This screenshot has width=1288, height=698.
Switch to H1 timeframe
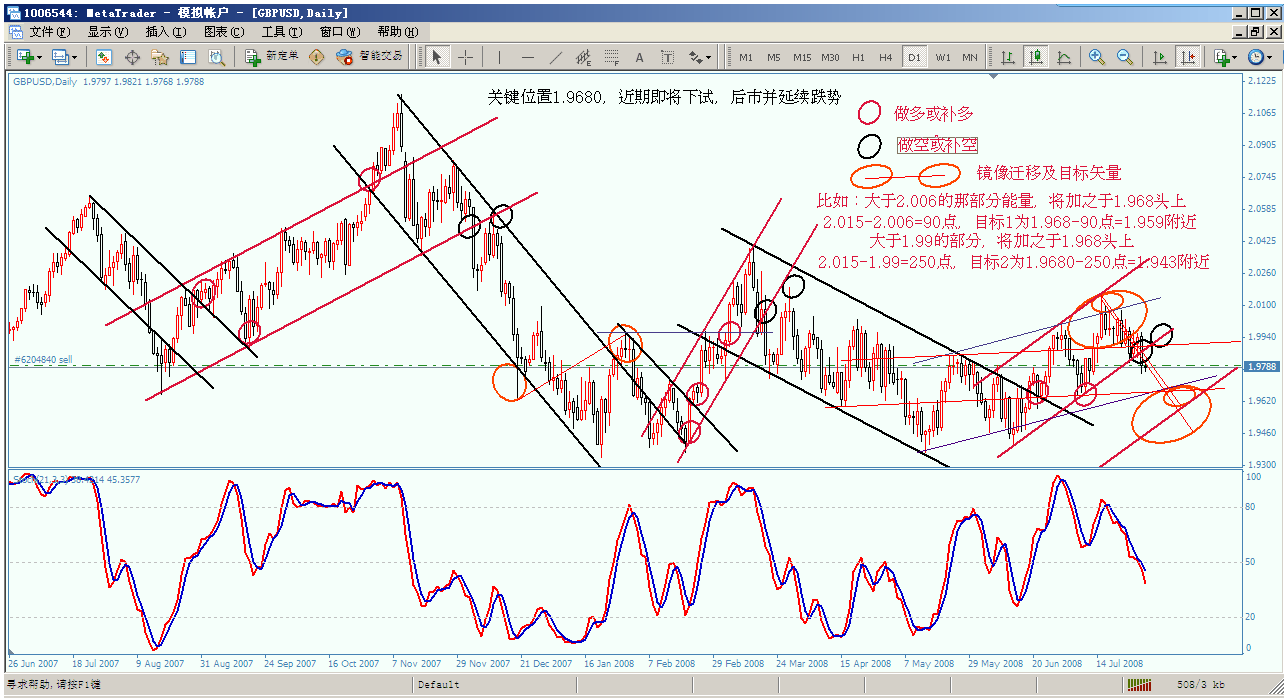click(858, 57)
